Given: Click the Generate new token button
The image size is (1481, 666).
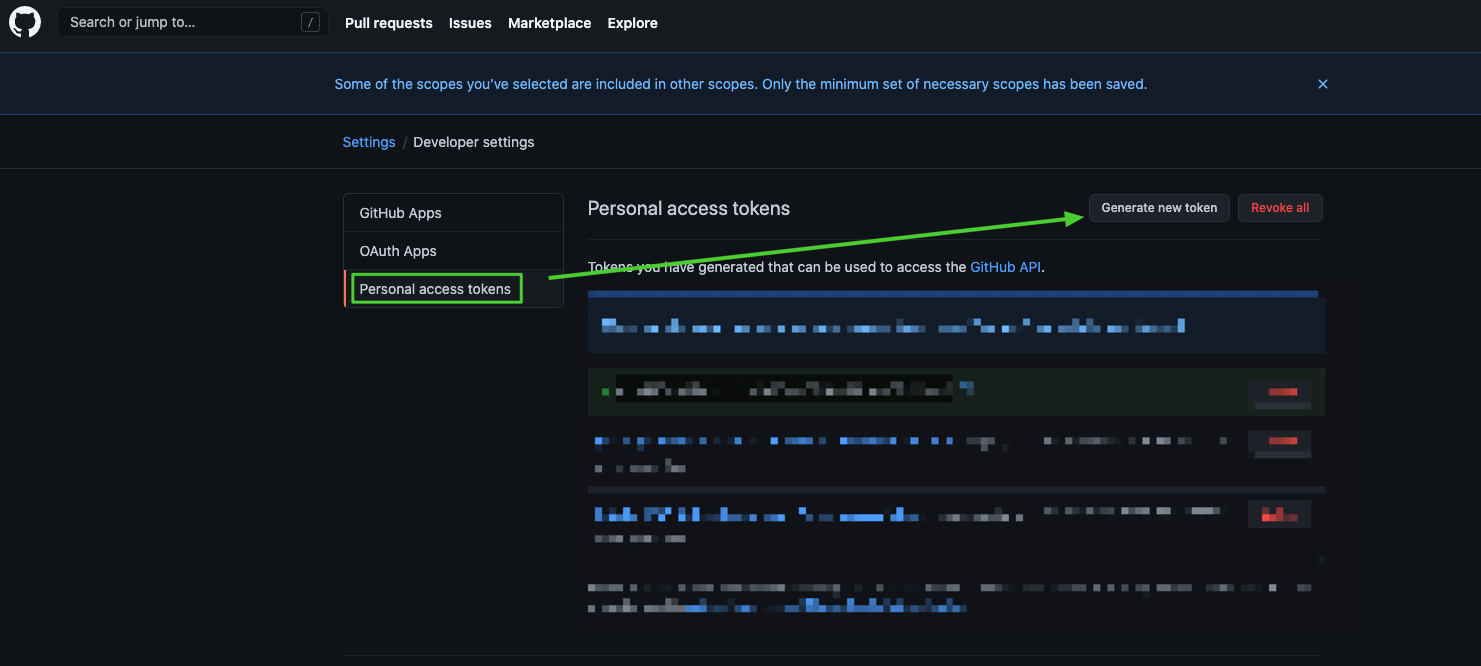Looking at the screenshot, I should [x=1159, y=208].
